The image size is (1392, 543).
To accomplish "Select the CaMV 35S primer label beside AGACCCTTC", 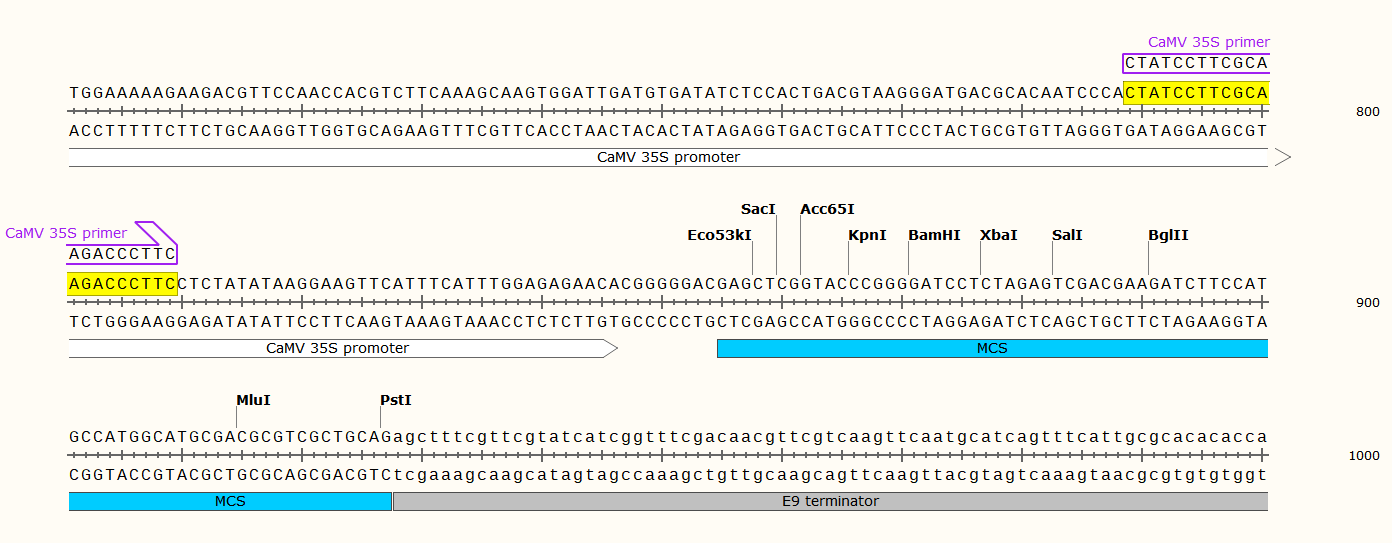I will tap(66, 233).
